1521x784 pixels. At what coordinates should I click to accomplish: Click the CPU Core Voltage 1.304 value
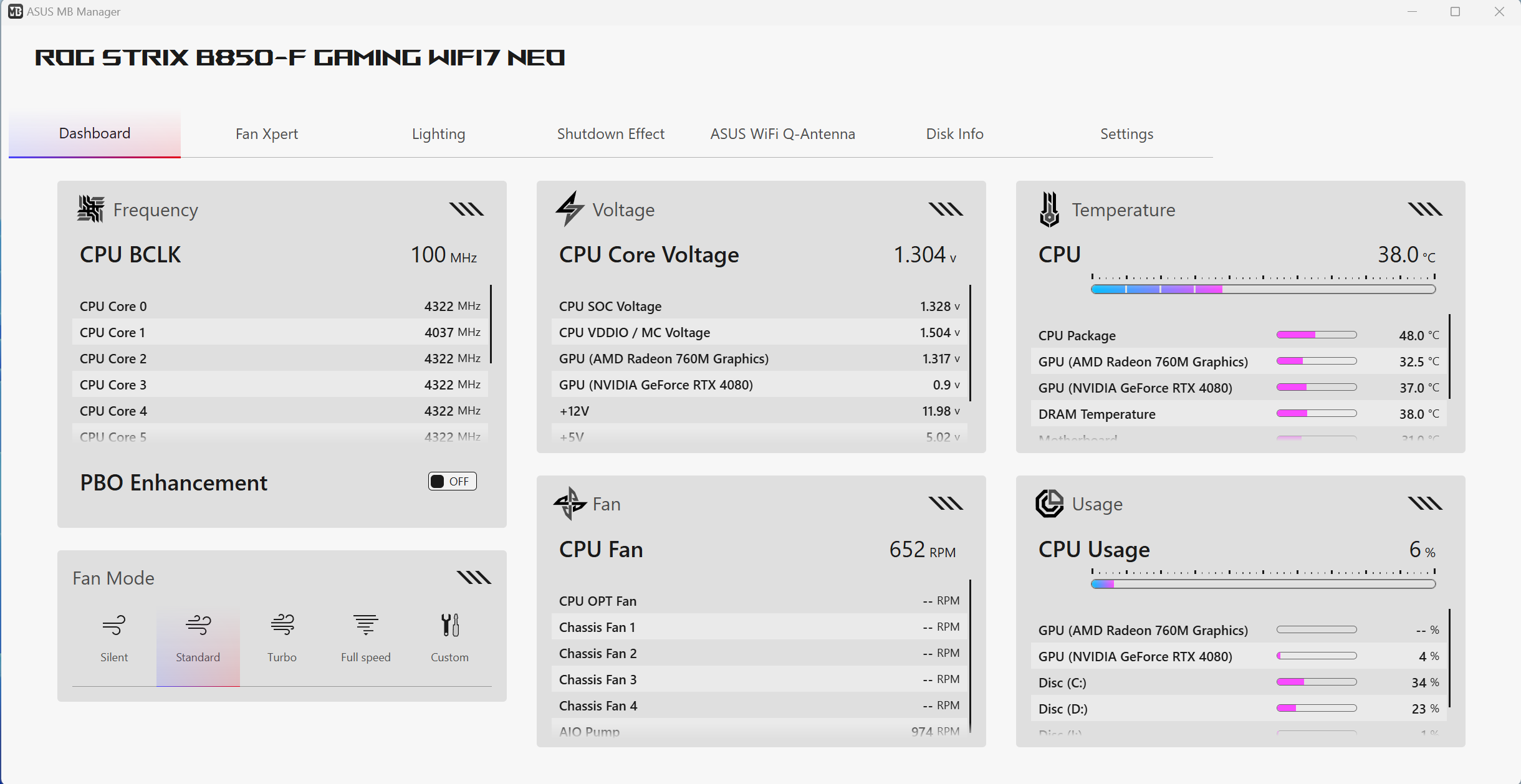(x=925, y=255)
